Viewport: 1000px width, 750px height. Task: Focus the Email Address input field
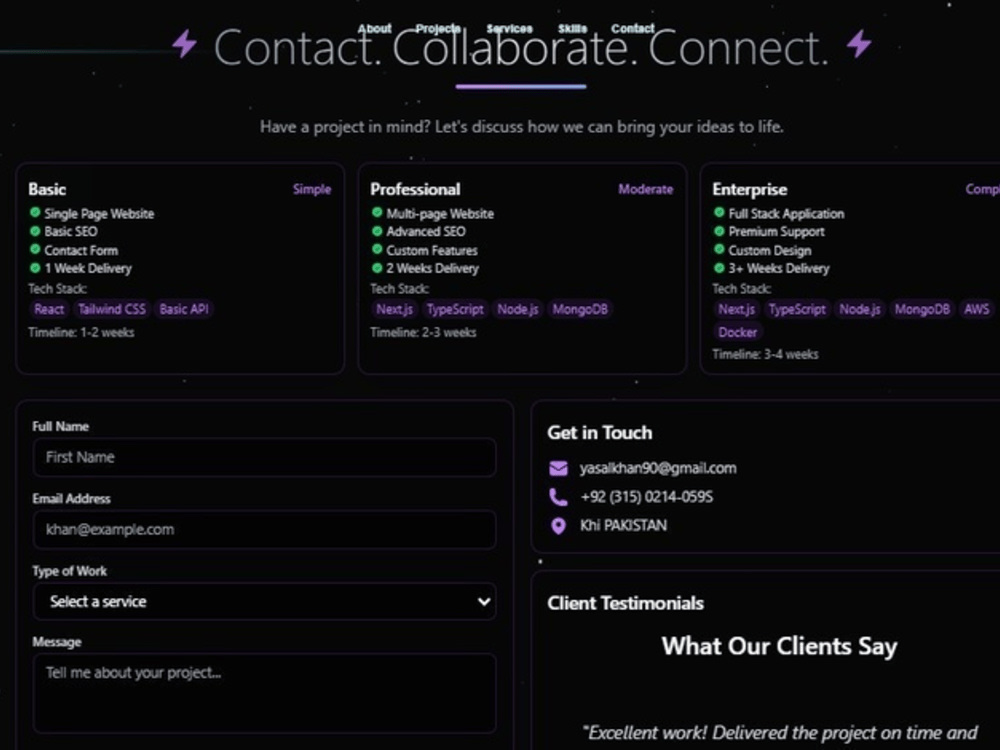264,529
